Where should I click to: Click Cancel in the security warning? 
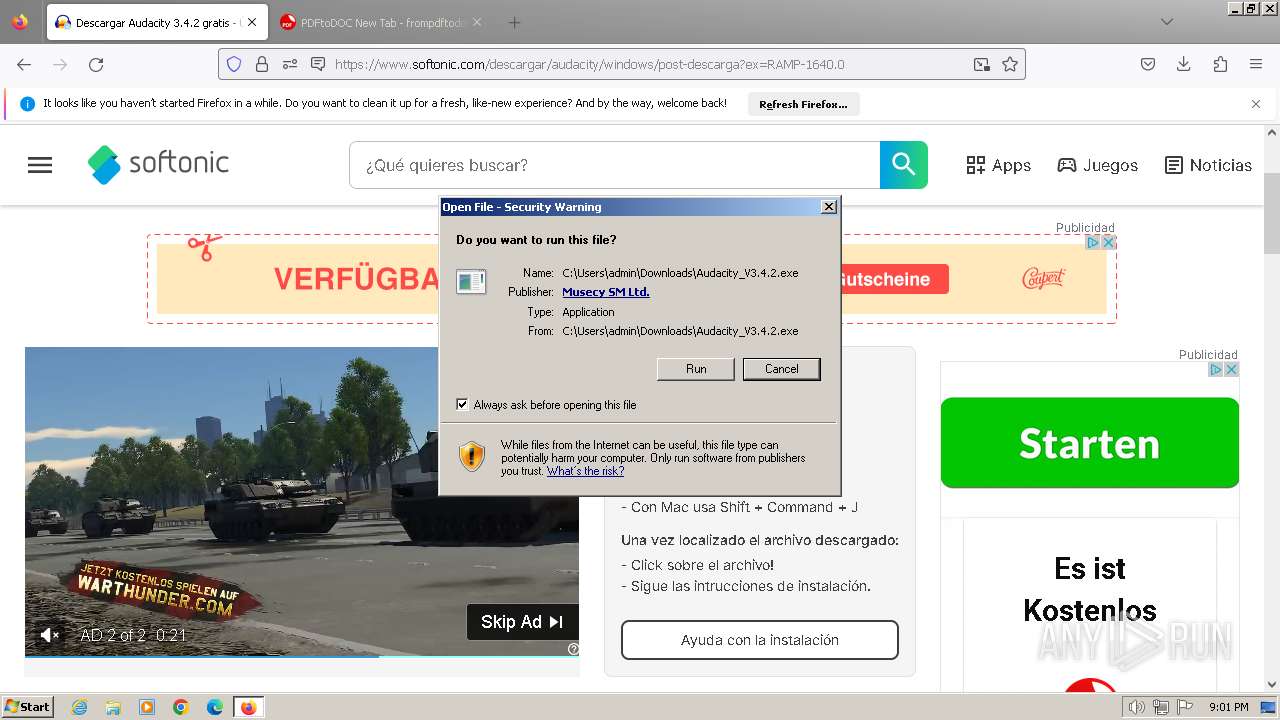[782, 369]
